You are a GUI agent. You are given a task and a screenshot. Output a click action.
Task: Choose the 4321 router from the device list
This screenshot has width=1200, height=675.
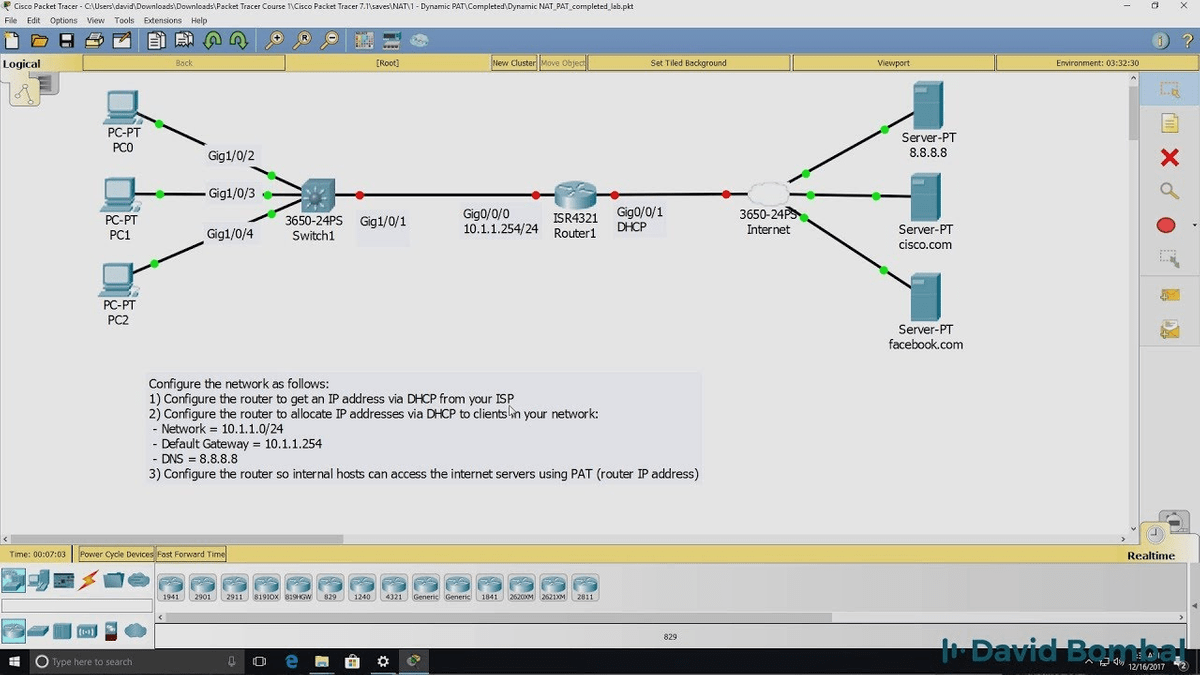click(x=394, y=587)
